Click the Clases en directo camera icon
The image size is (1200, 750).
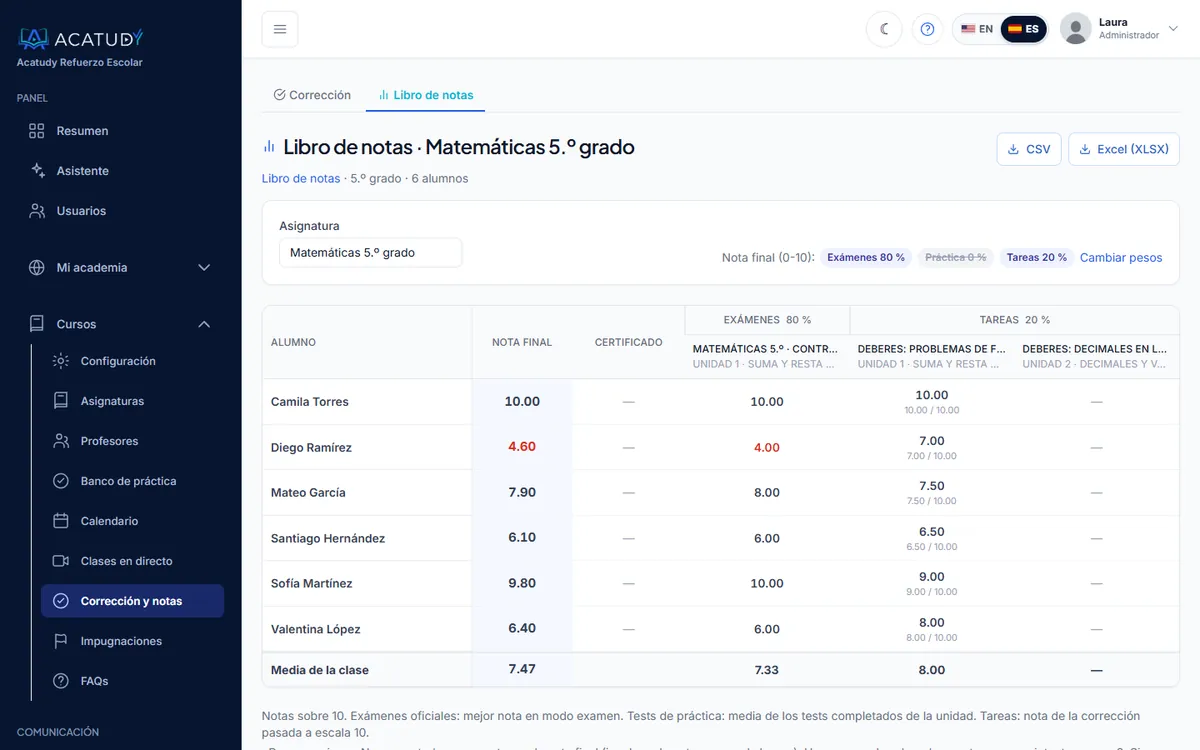click(61, 561)
